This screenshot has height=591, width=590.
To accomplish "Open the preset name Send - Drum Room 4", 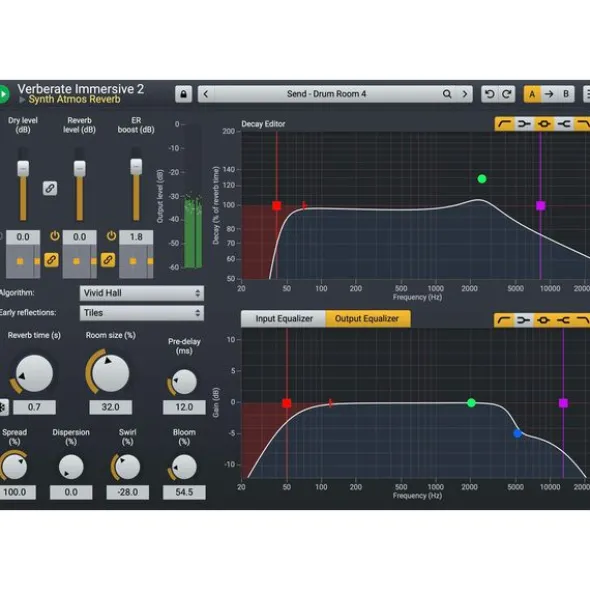I will [326, 94].
